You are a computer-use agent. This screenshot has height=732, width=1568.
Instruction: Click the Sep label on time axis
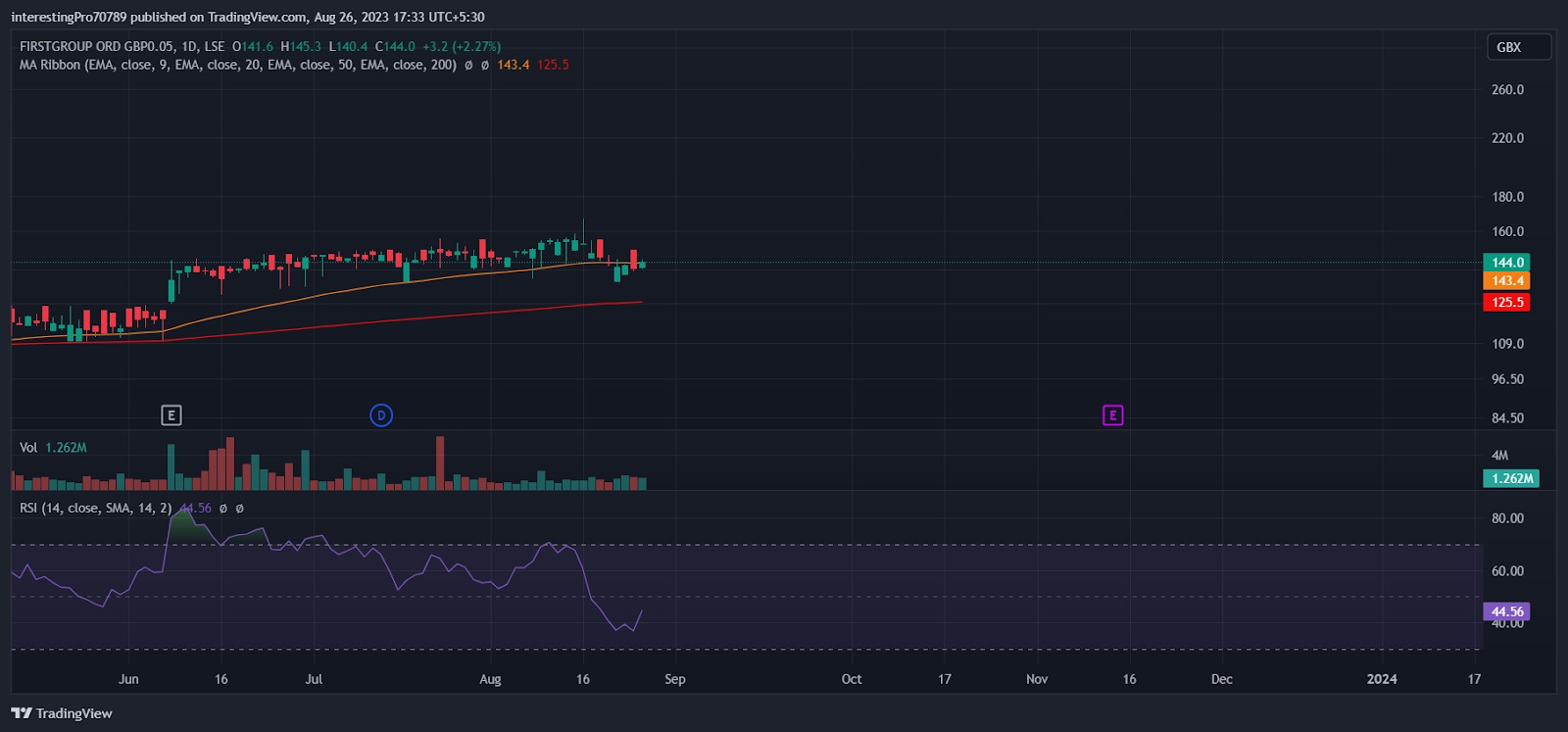tap(675, 679)
